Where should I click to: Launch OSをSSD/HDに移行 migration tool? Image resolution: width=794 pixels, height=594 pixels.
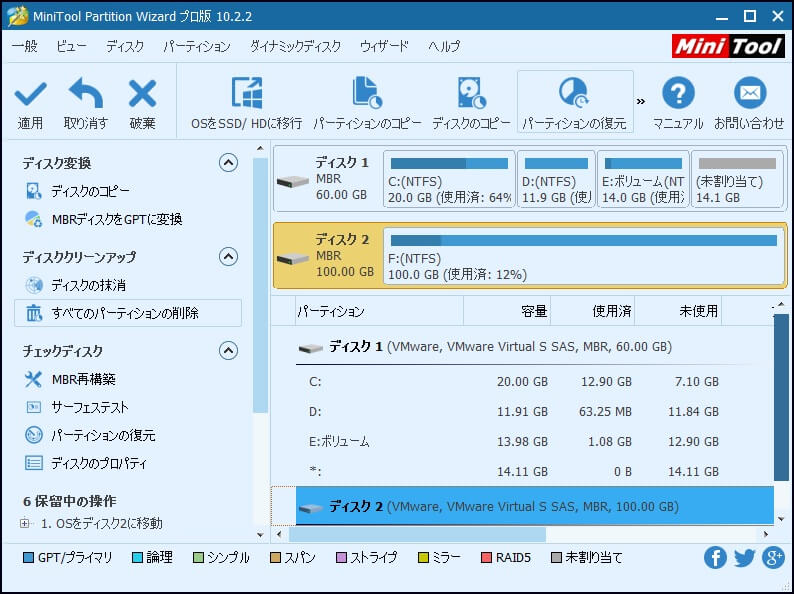point(246,96)
